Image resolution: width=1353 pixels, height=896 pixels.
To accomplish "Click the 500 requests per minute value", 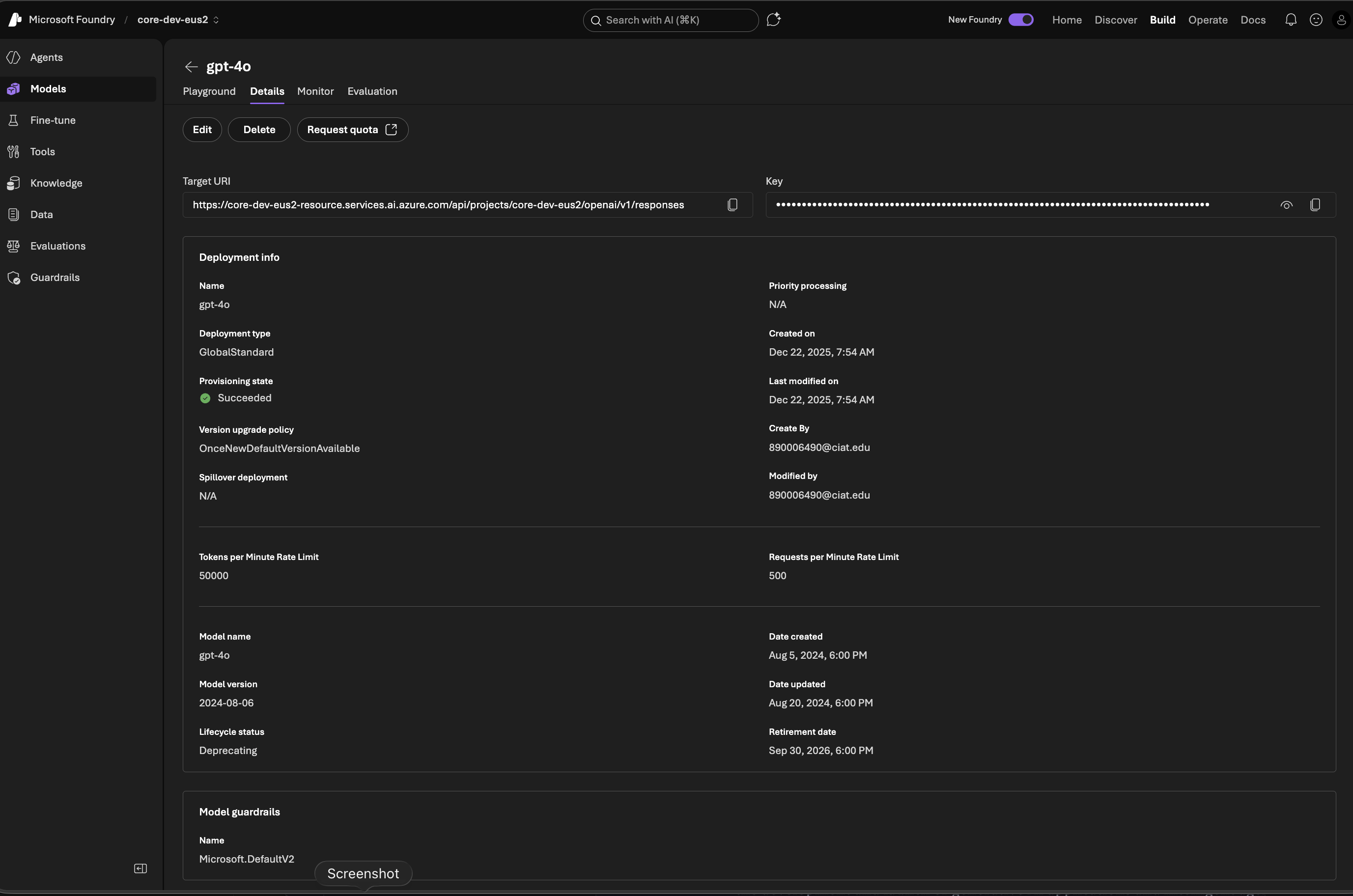I will click(777, 576).
